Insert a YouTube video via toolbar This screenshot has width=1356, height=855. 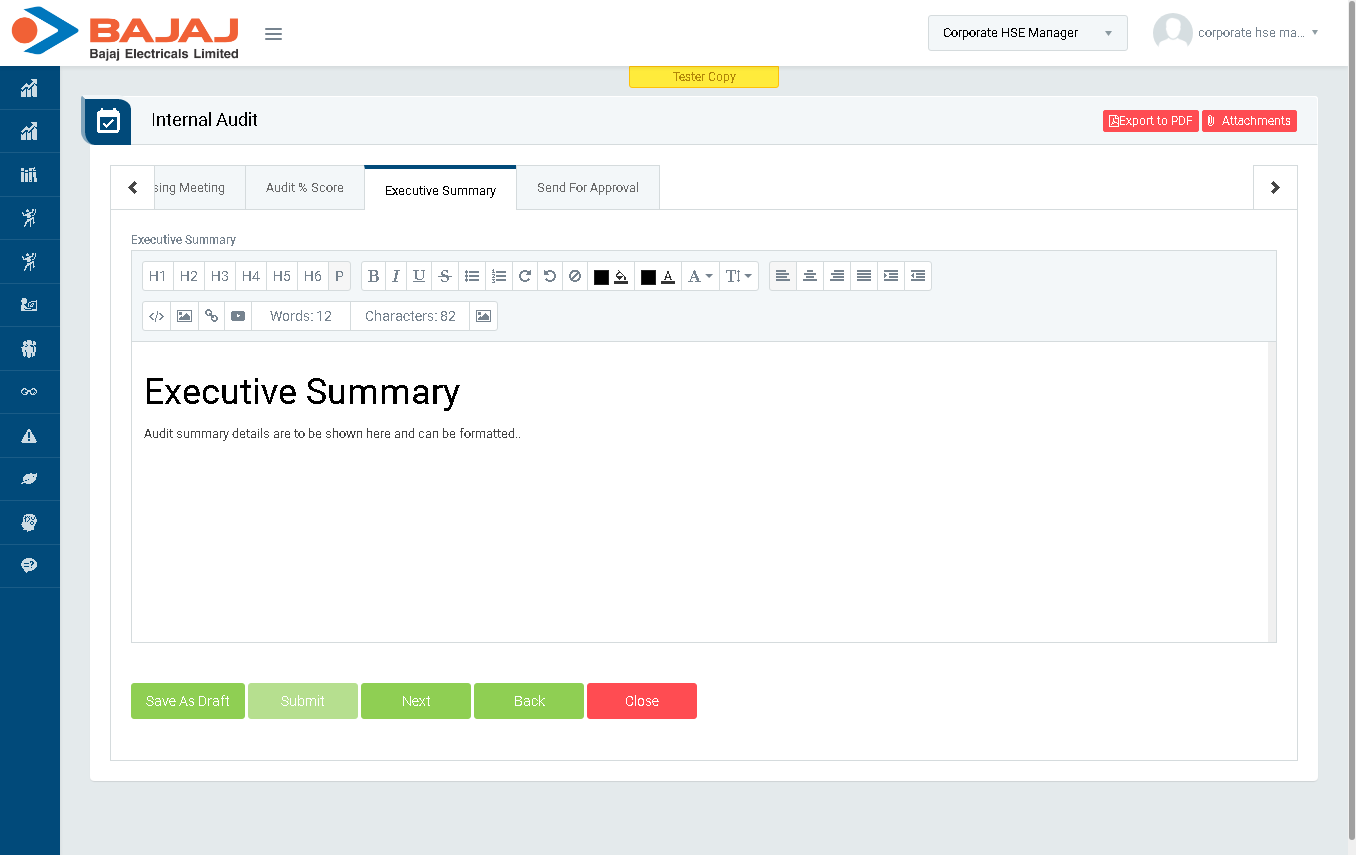click(x=238, y=316)
